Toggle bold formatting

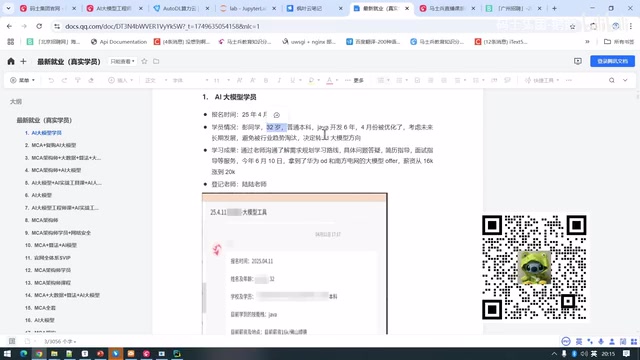pyautogui.click(x=266, y=80)
